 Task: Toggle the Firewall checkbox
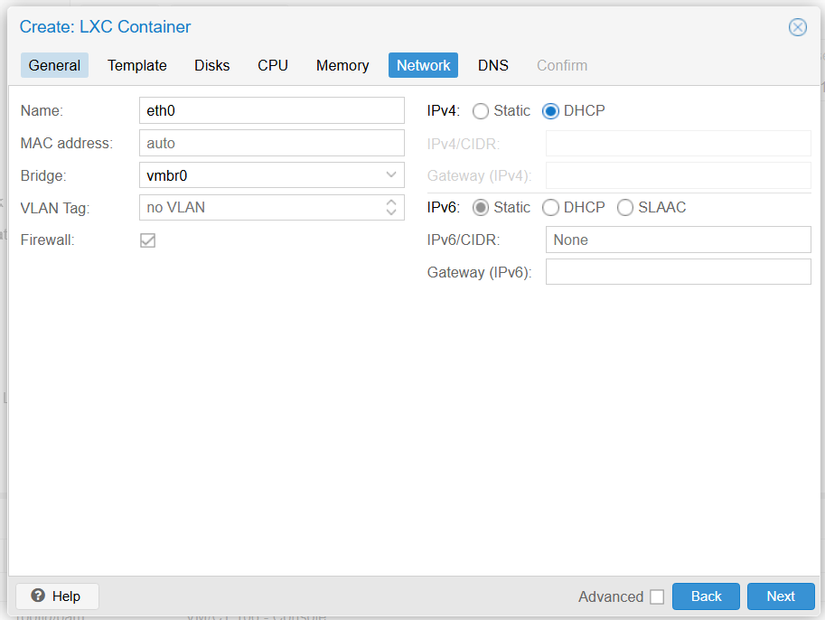point(148,240)
